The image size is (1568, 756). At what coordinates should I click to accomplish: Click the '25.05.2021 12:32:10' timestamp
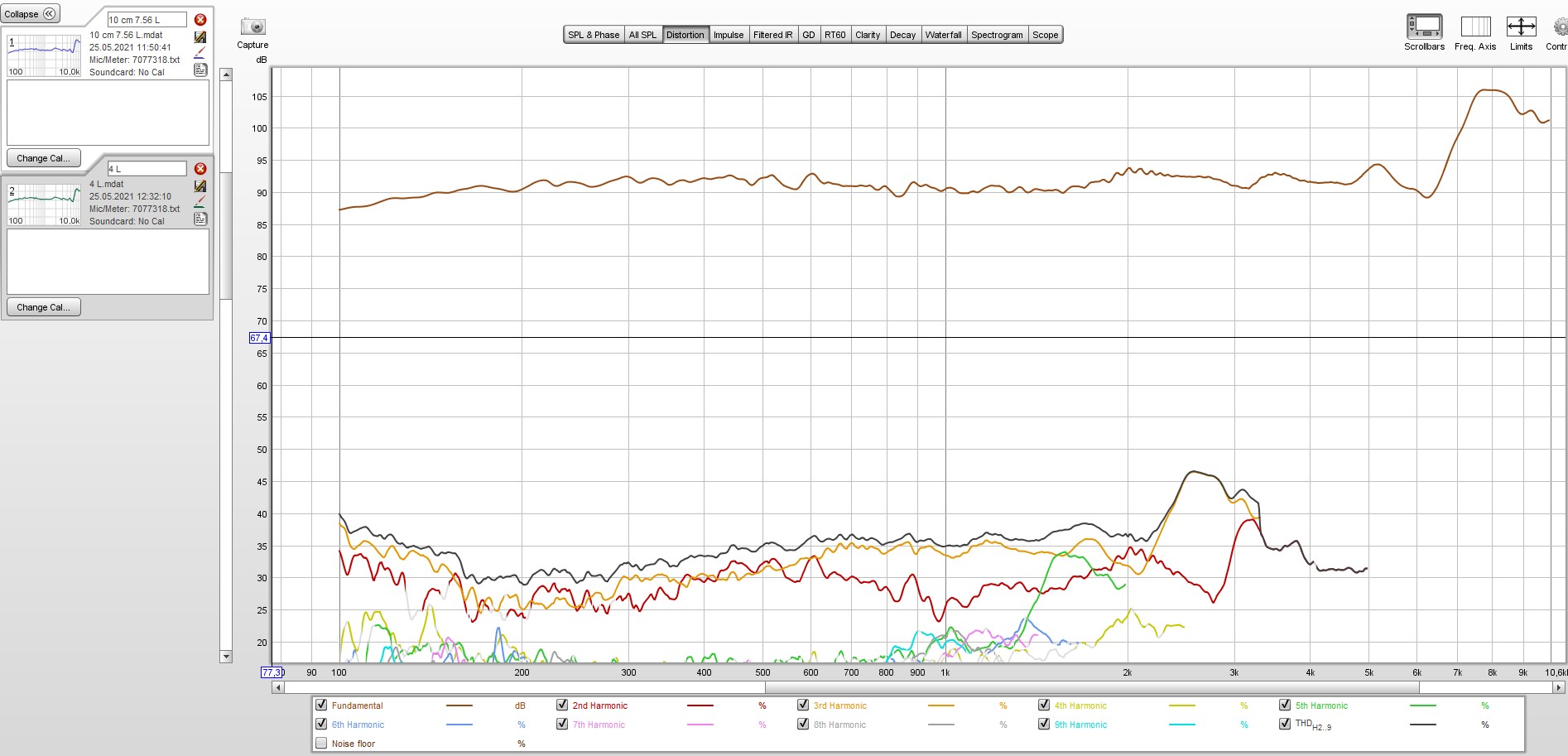(130, 196)
